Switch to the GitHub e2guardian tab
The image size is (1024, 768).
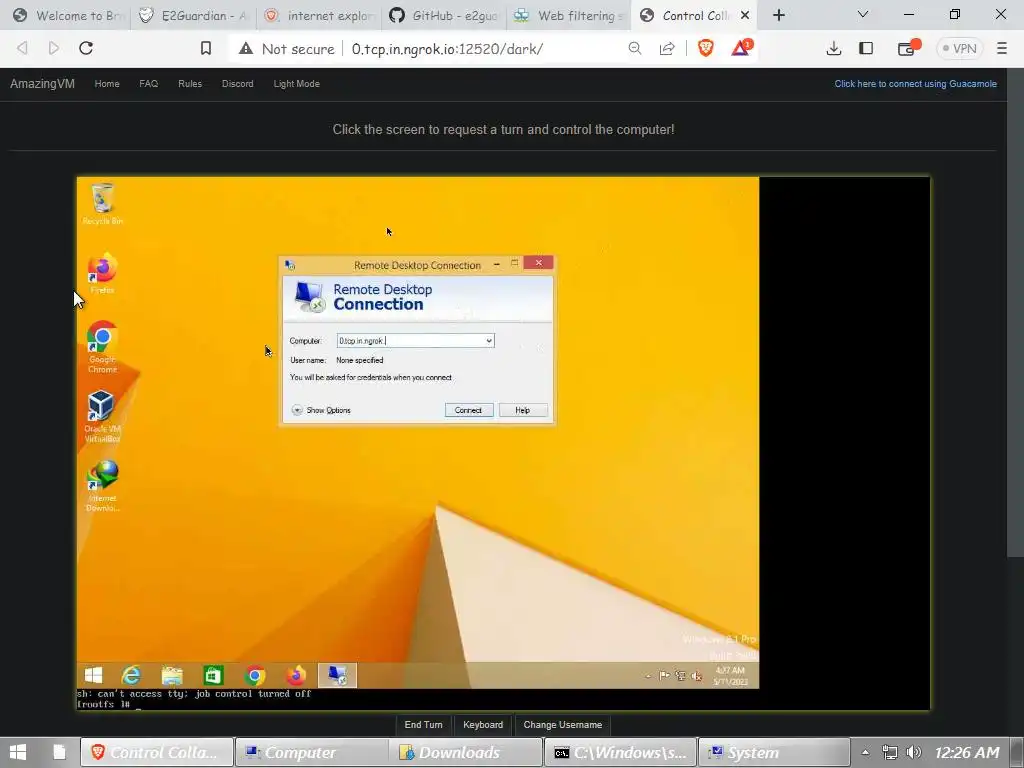click(x=444, y=15)
